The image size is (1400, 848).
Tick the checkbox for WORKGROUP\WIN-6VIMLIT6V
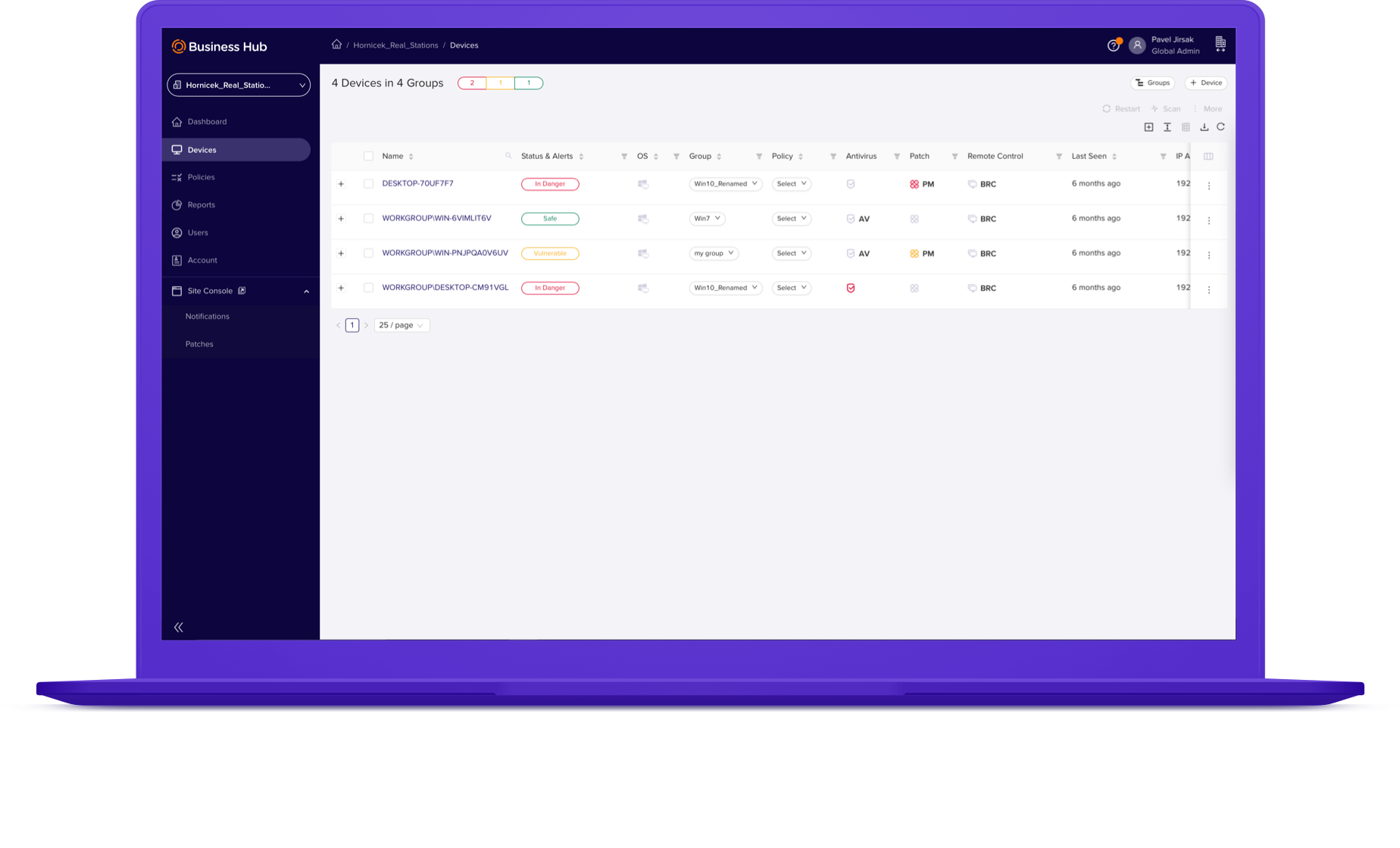point(368,219)
